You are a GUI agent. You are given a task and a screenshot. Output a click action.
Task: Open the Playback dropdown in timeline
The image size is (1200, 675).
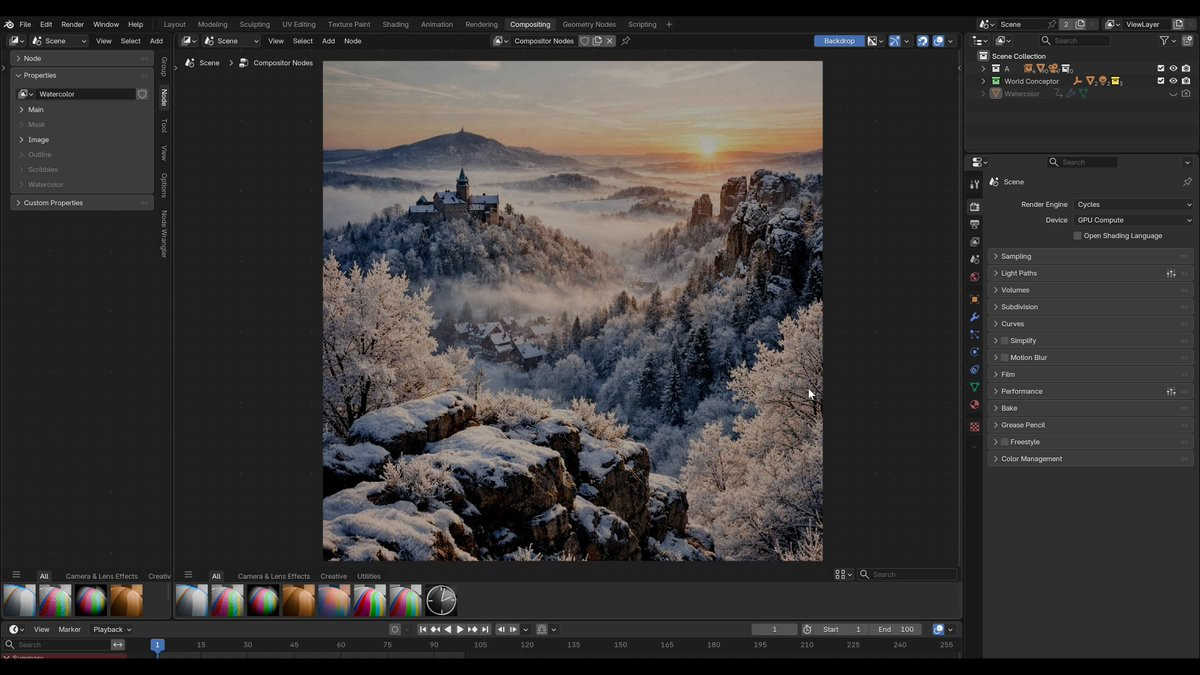tap(112, 629)
